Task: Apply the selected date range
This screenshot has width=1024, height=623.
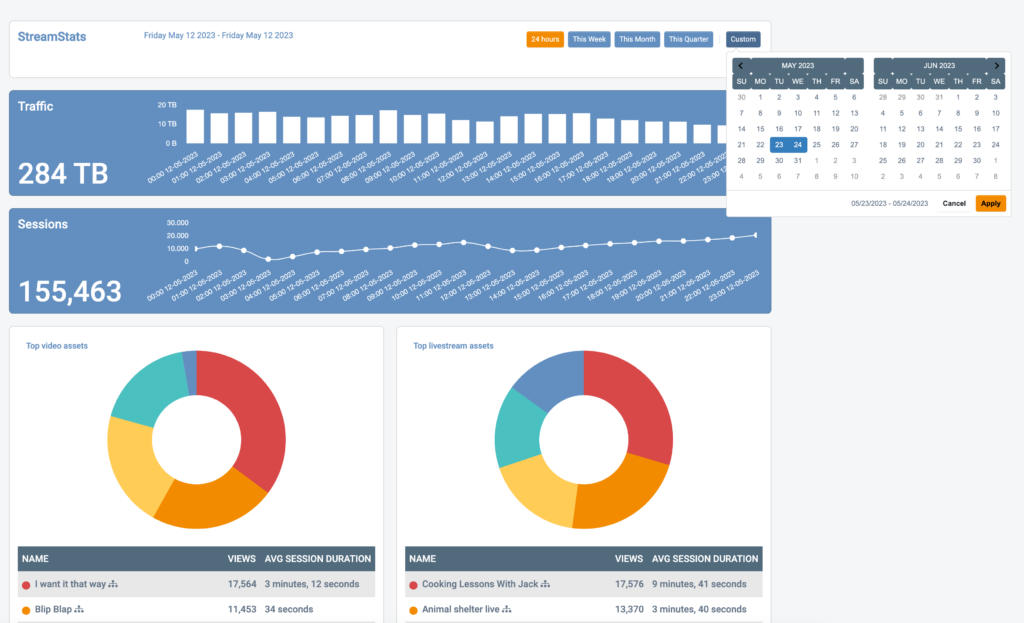Action: coord(990,203)
